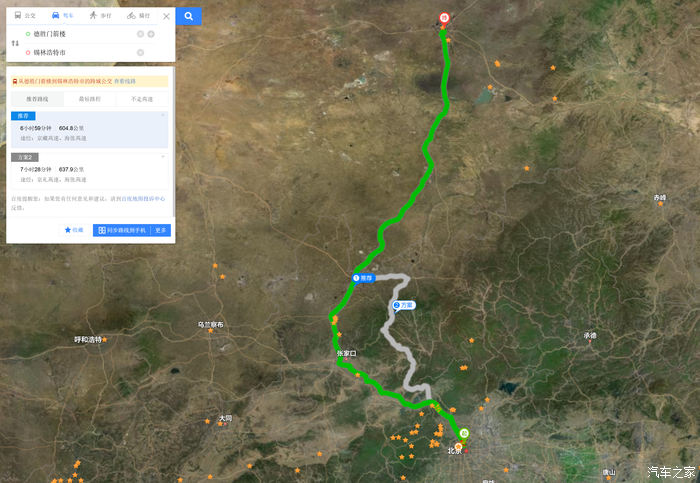Add a waypoint with the plus icon
The width and height of the screenshot is (700, 483).
click(x=151, y=34)
